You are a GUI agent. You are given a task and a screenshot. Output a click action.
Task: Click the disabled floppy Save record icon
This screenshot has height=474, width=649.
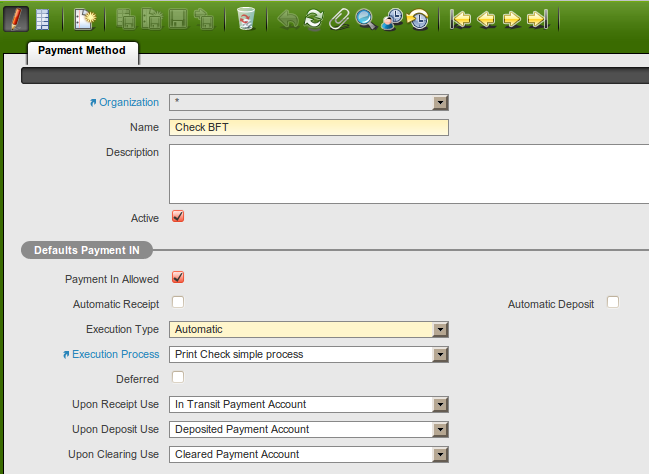pyautogui.click(x=178, y=19)
